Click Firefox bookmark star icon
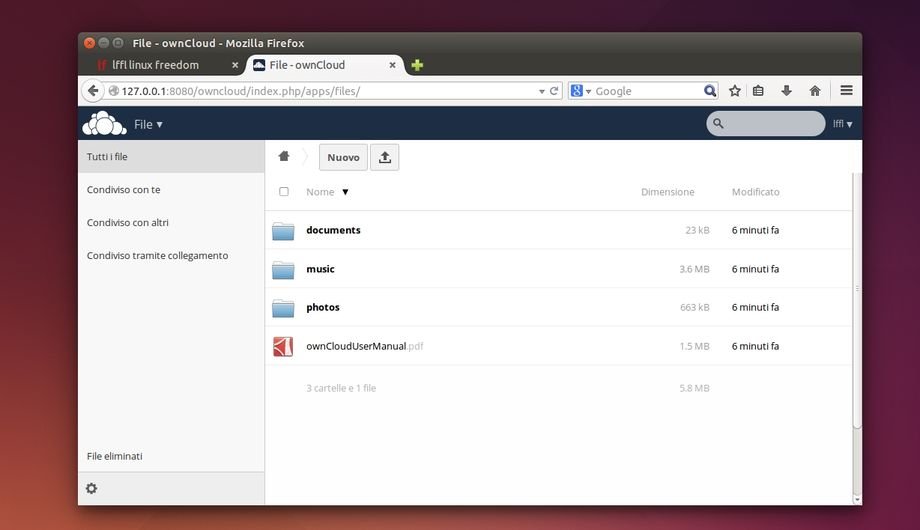This screenshot has height=530, width=920. pos(735,91)
